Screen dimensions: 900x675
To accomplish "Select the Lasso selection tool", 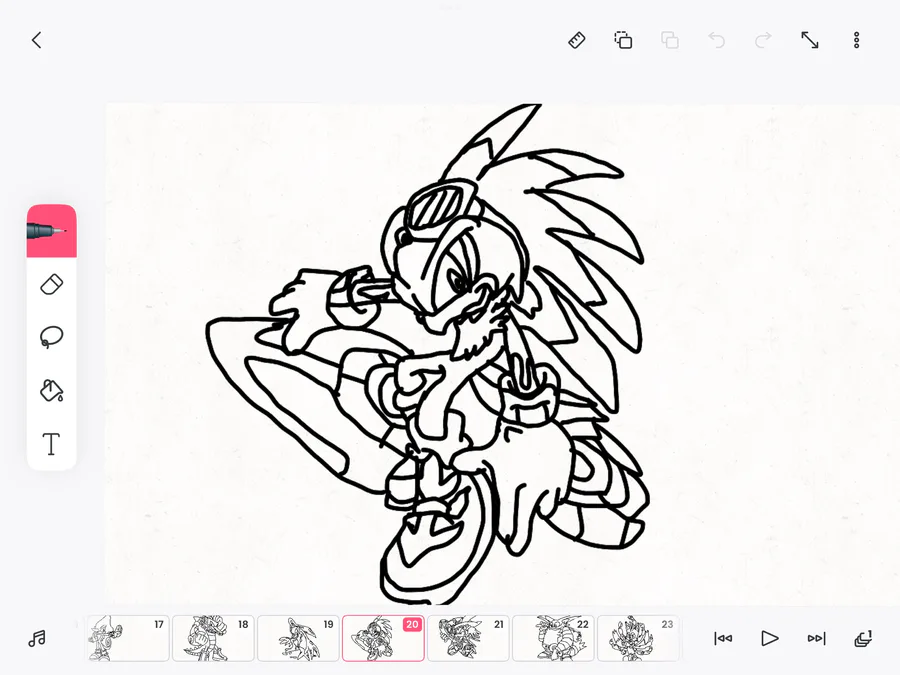I will point(52,337).
